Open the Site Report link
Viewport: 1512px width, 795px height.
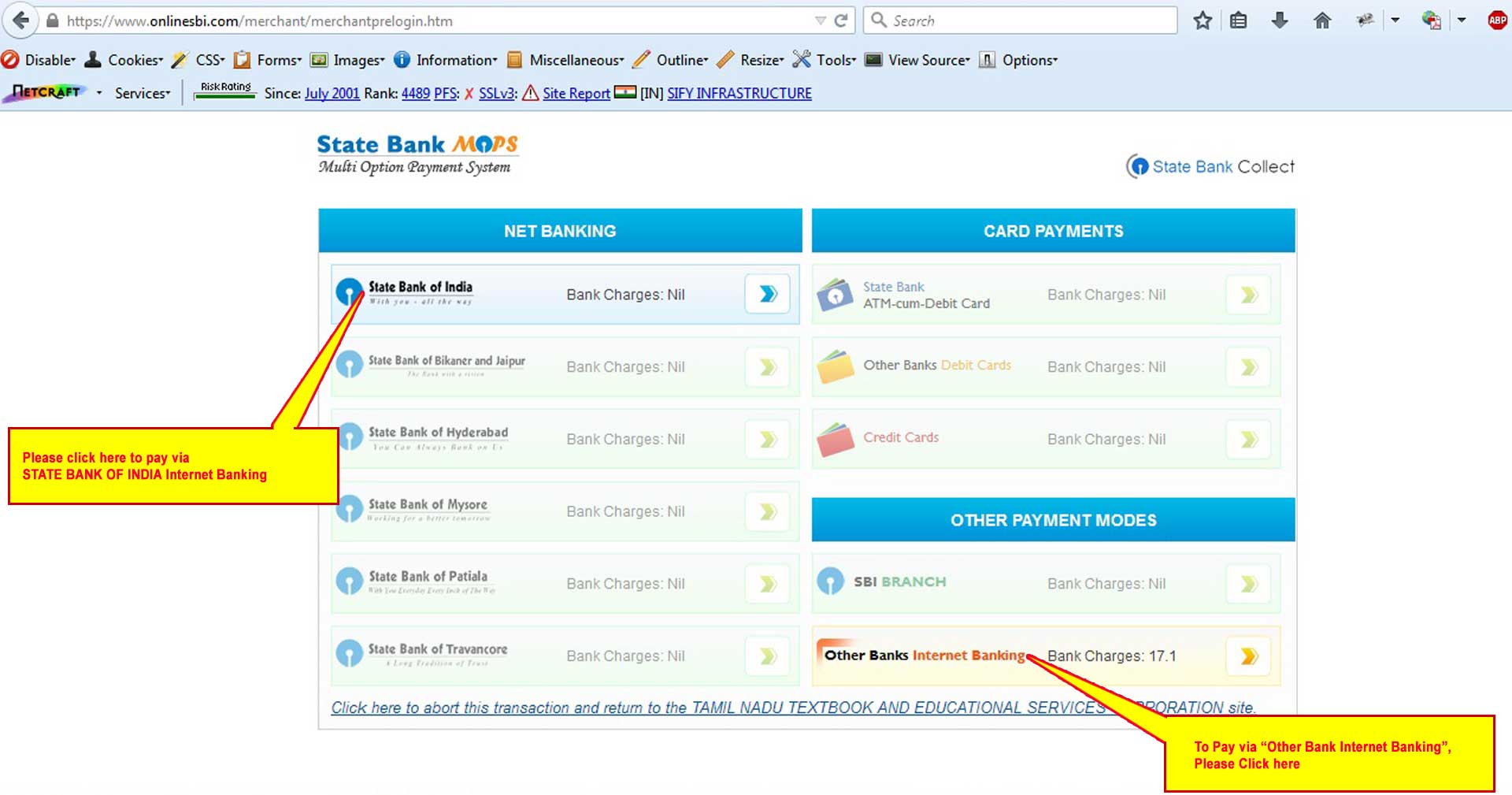point(576,93)
